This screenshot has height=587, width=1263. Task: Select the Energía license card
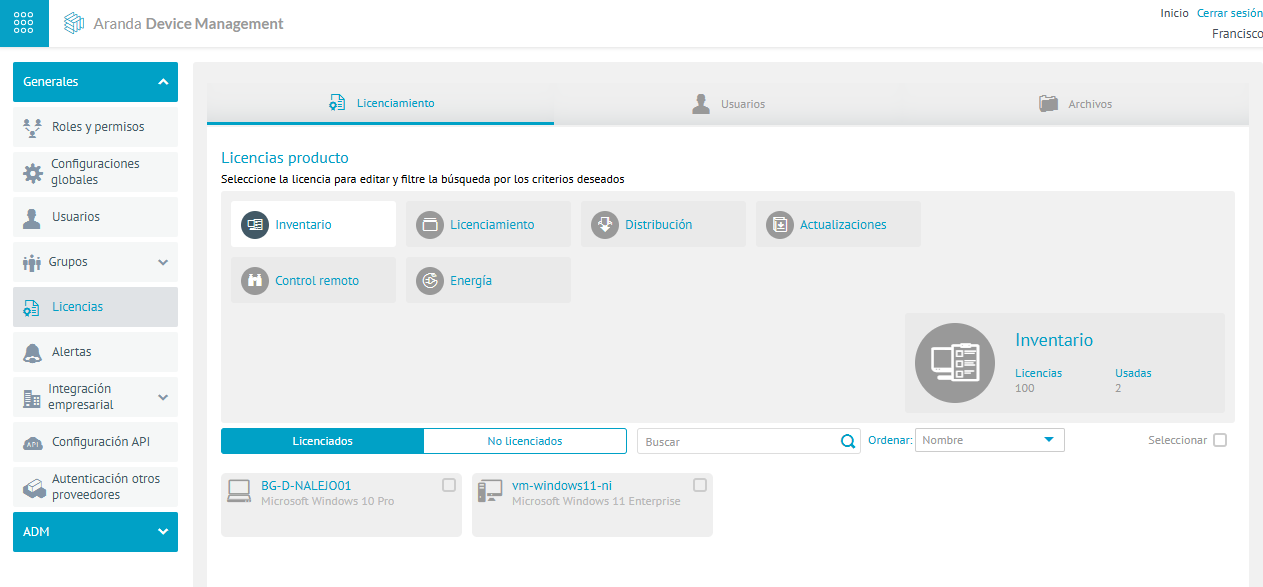click(x=488, y=281)
